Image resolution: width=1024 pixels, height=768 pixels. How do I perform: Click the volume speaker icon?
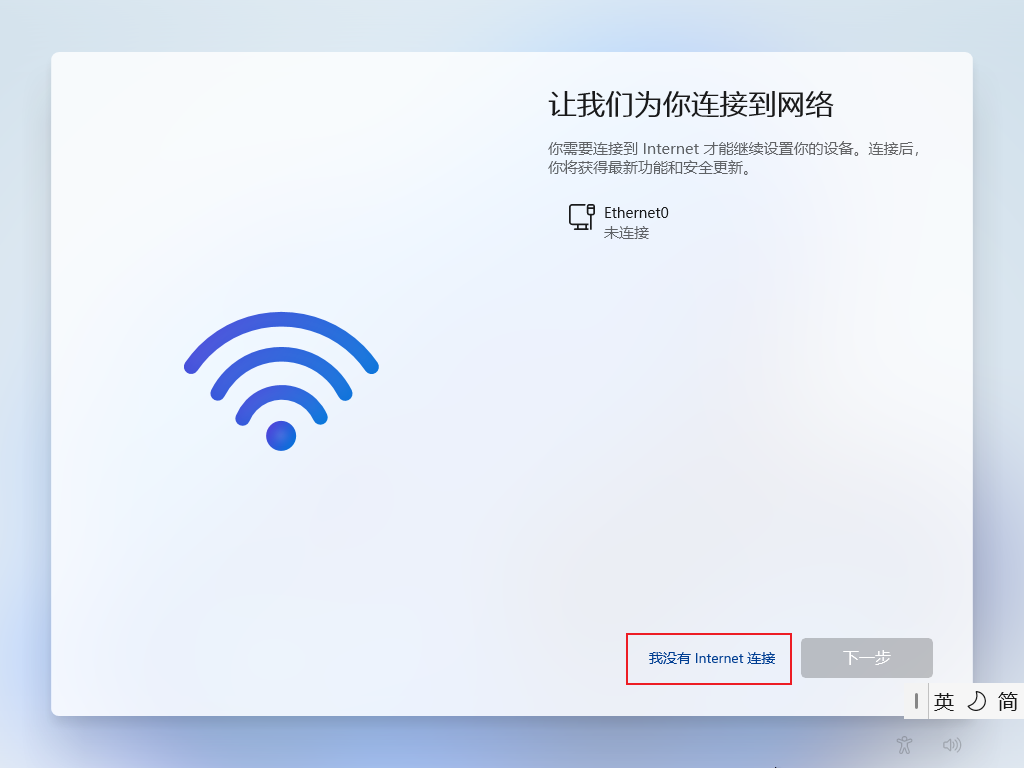(952, 744)
